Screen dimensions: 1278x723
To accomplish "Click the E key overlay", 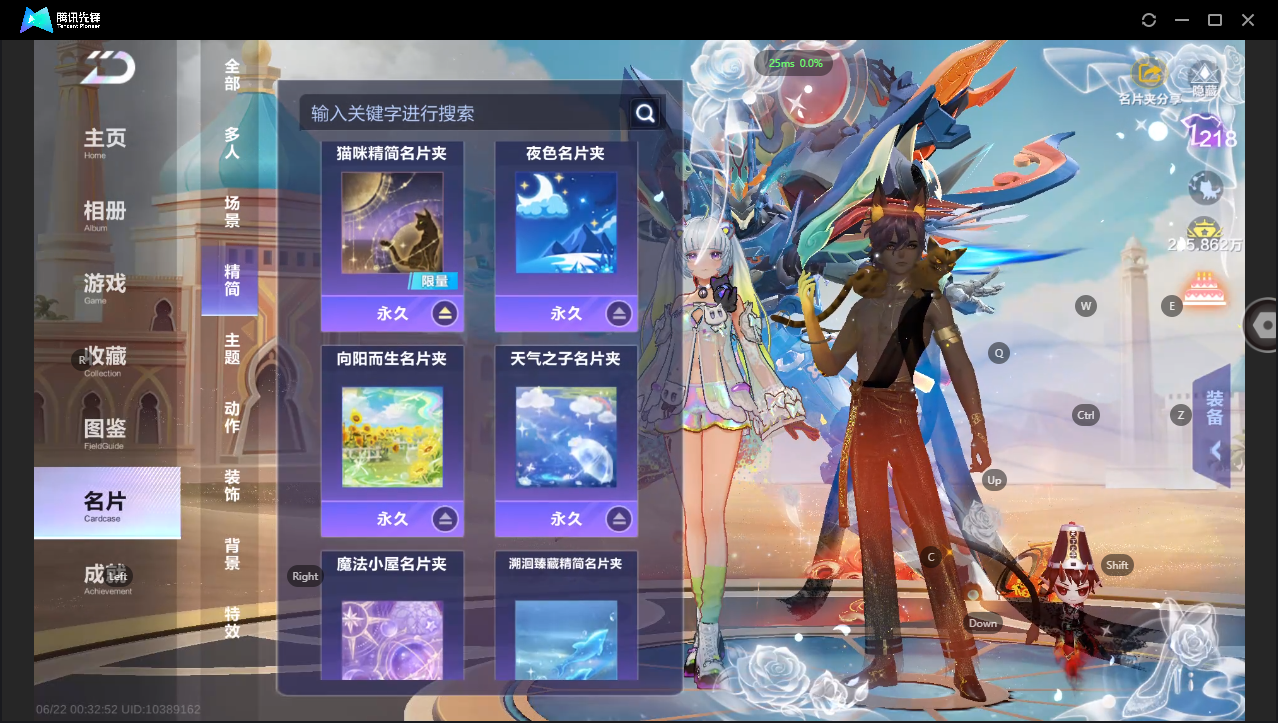I will [1172, 306].
